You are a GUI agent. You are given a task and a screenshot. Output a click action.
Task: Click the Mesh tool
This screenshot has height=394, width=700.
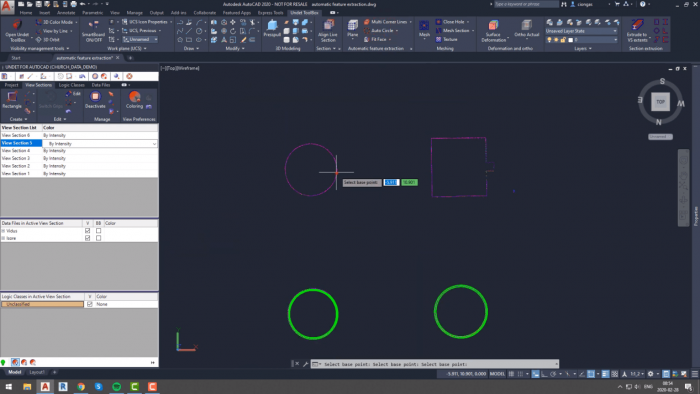click(424, 29)
